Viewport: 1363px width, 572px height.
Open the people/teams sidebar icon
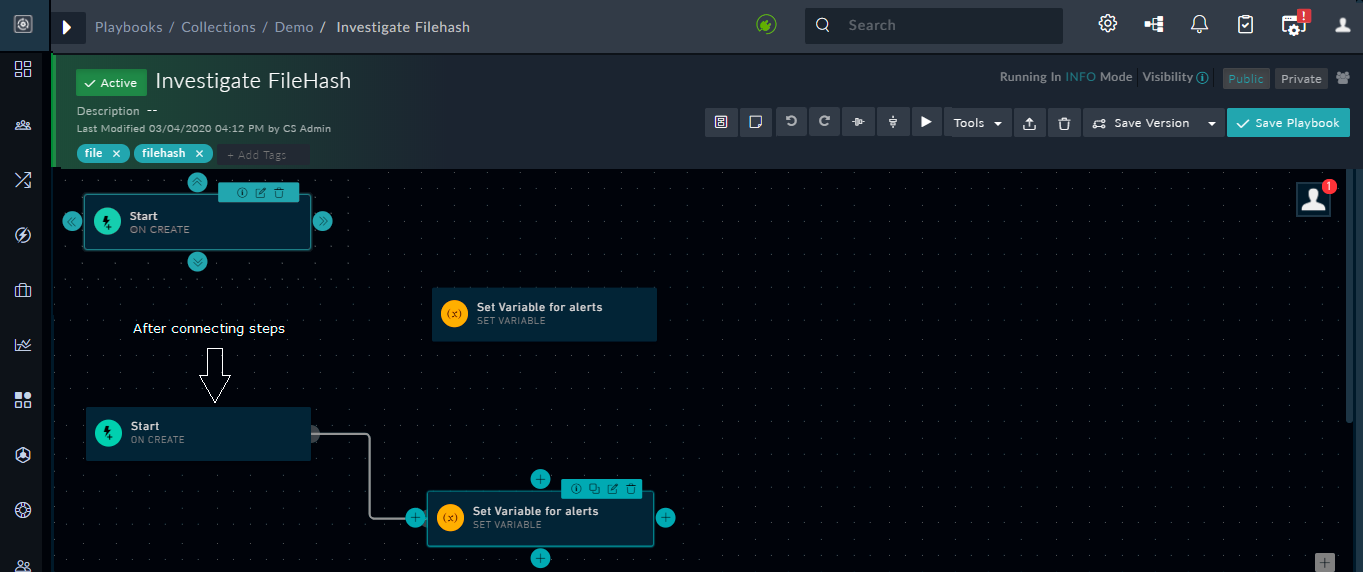pyautogui.click(x=22, y=125)
